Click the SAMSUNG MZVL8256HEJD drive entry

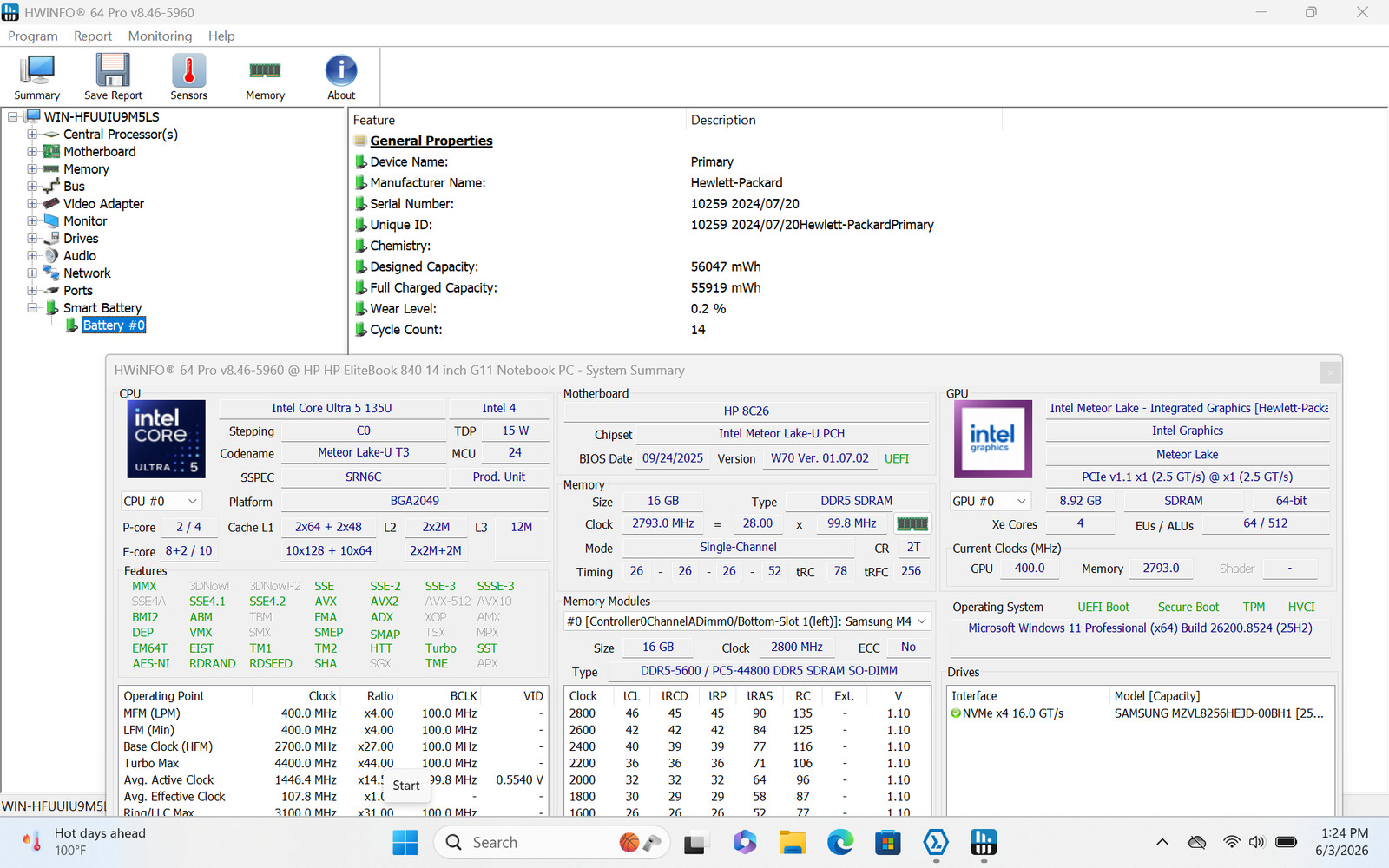(x=1219, y=713)
